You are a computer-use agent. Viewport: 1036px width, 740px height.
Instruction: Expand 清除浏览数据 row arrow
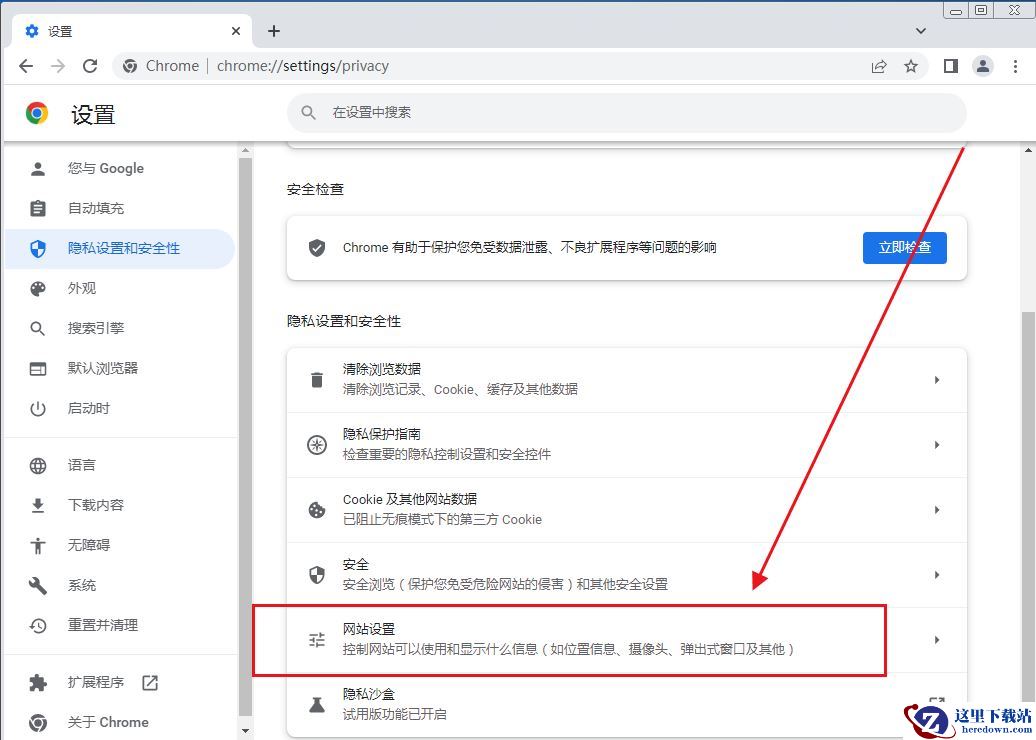pos(937,380)
